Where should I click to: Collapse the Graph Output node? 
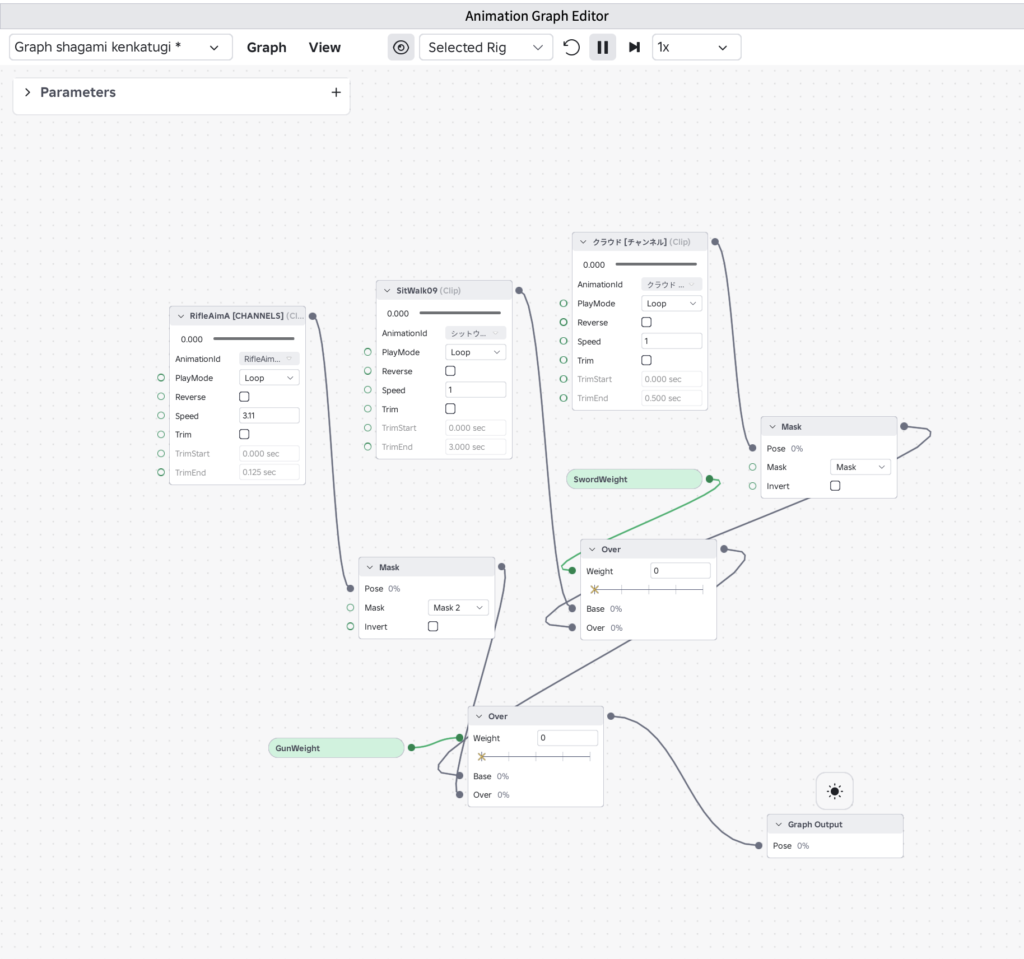click(x=778, y=824)
